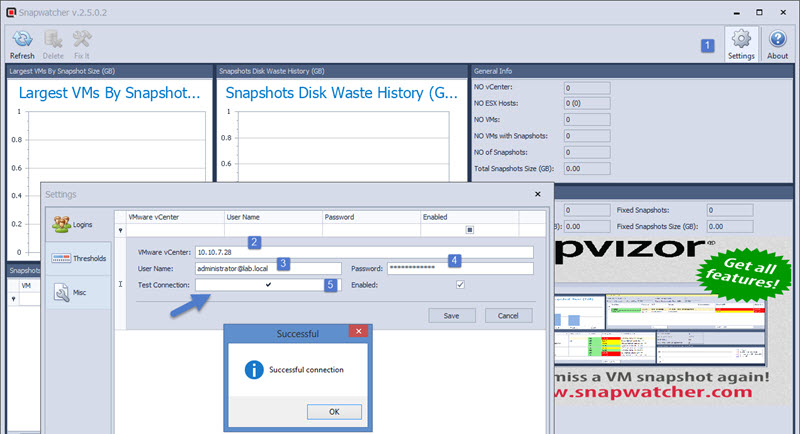Click the Largest VMs By Snapshot chart title

coord(109,93)
